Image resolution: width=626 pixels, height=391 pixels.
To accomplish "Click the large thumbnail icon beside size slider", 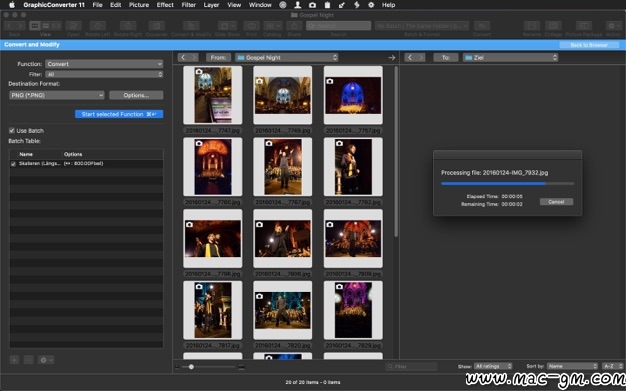I will tap(241, 367).
